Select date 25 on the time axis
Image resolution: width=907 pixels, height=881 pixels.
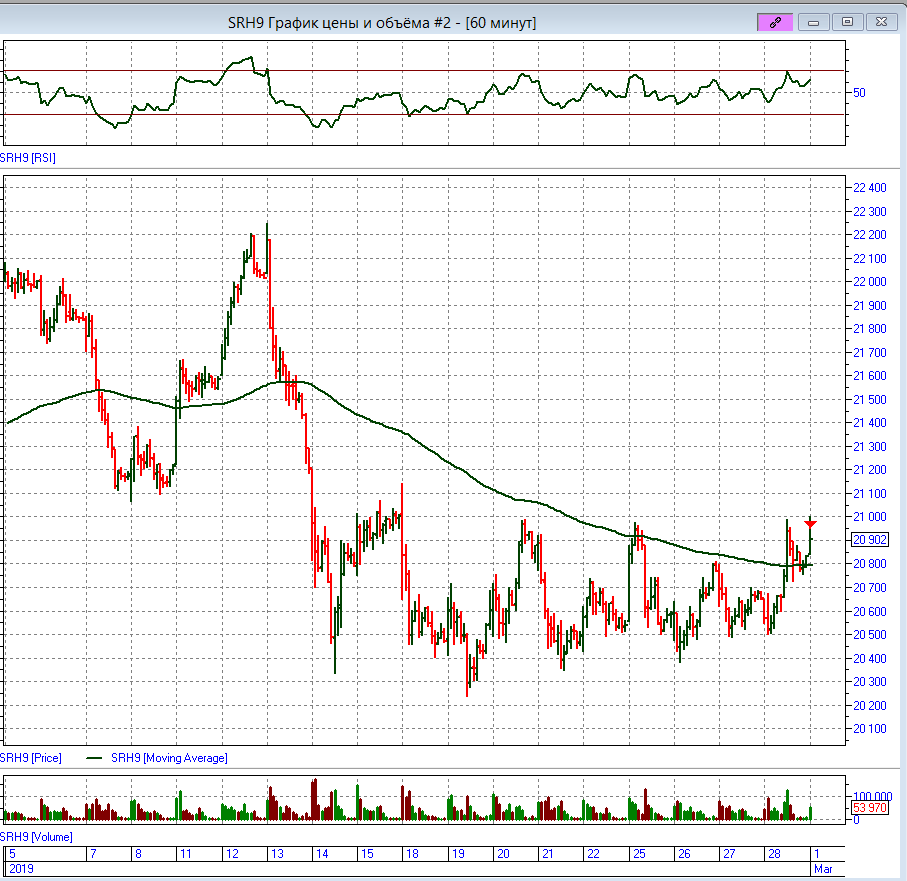(637, 854)
